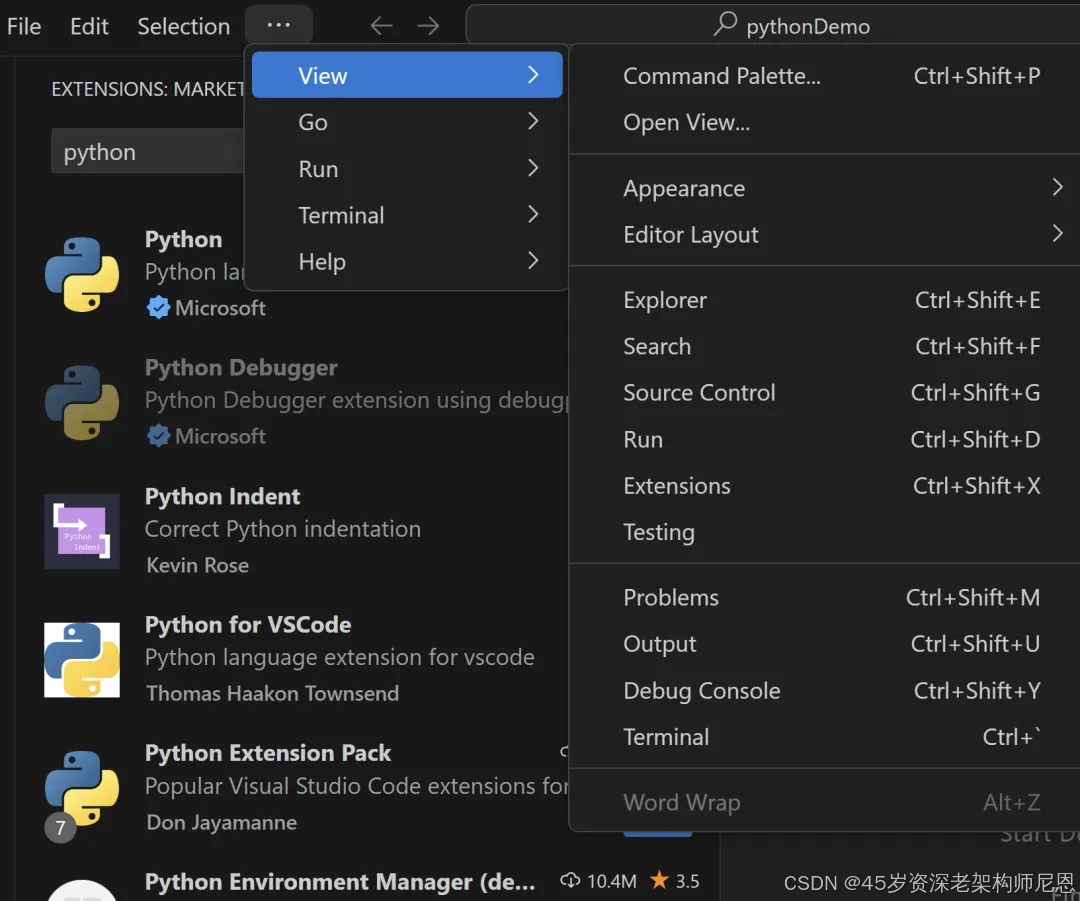1080x901 pixels.
Task: Choose Command Palette...
Action: point(827,76)
